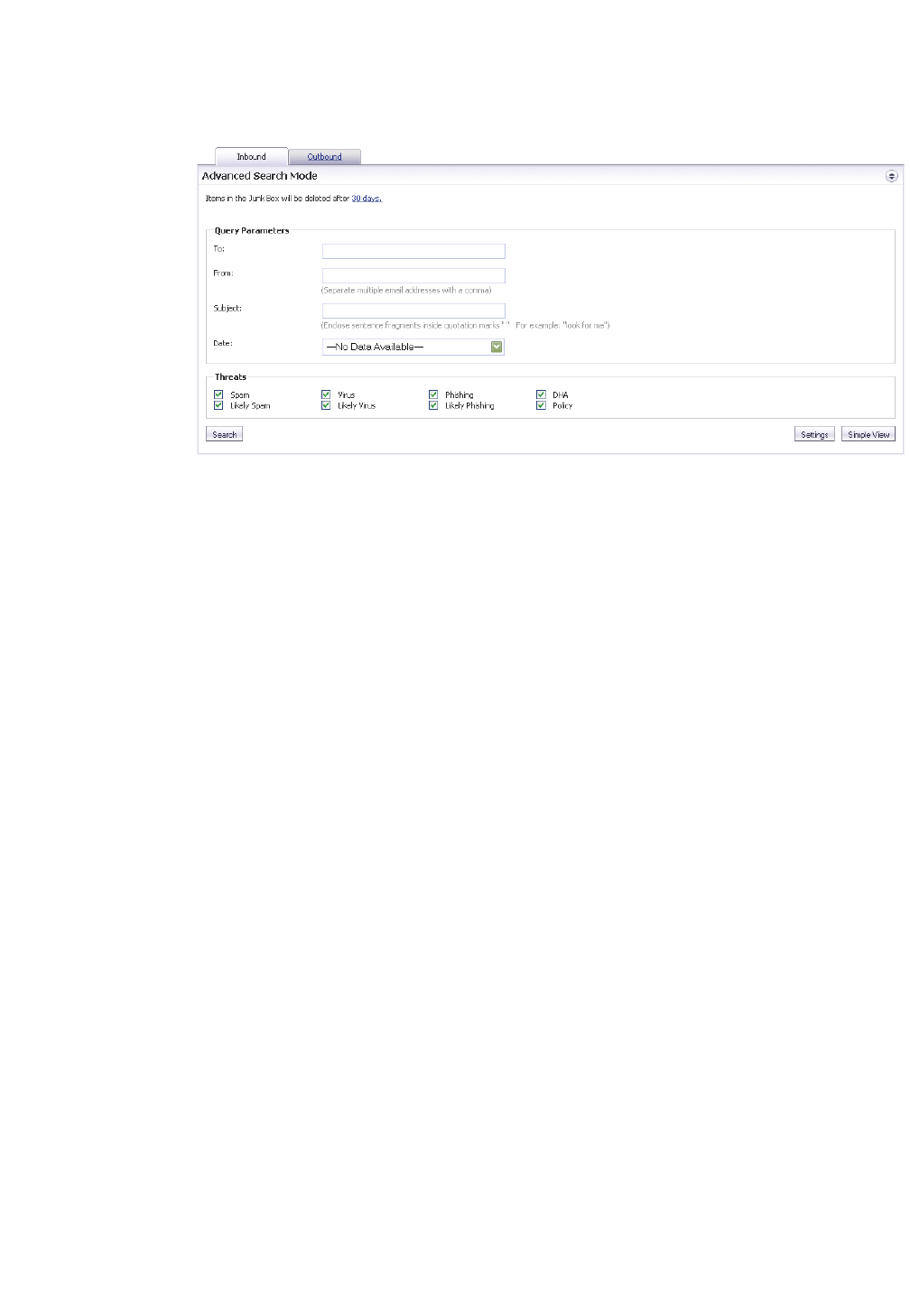Uncheck the DHA checkbox
Viewport: 910px width, 1316px height.
pyautogui.click(x=541, y=394)
